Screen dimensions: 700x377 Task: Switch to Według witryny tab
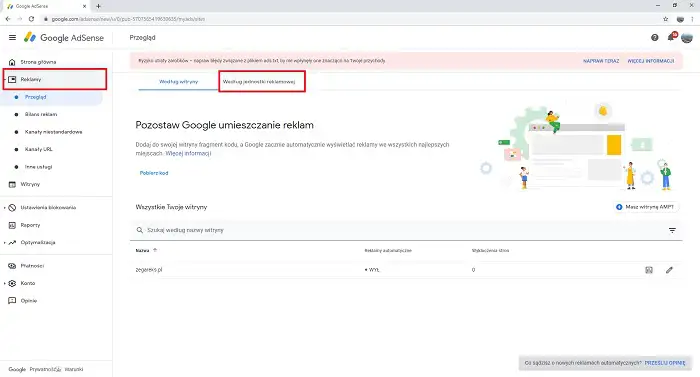[x=179, y=82]
